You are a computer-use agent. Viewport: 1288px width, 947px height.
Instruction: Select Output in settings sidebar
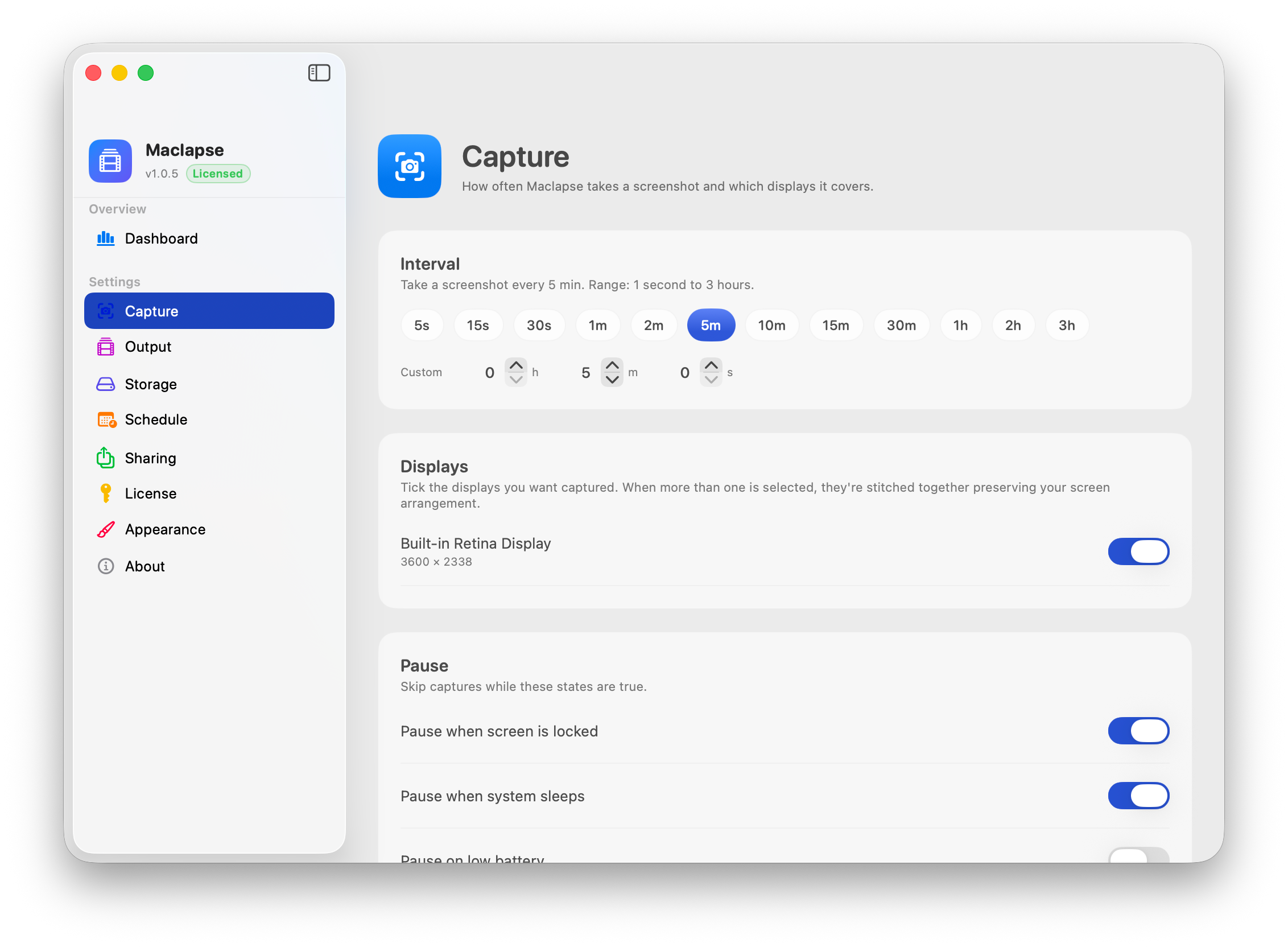pos(209,347)
